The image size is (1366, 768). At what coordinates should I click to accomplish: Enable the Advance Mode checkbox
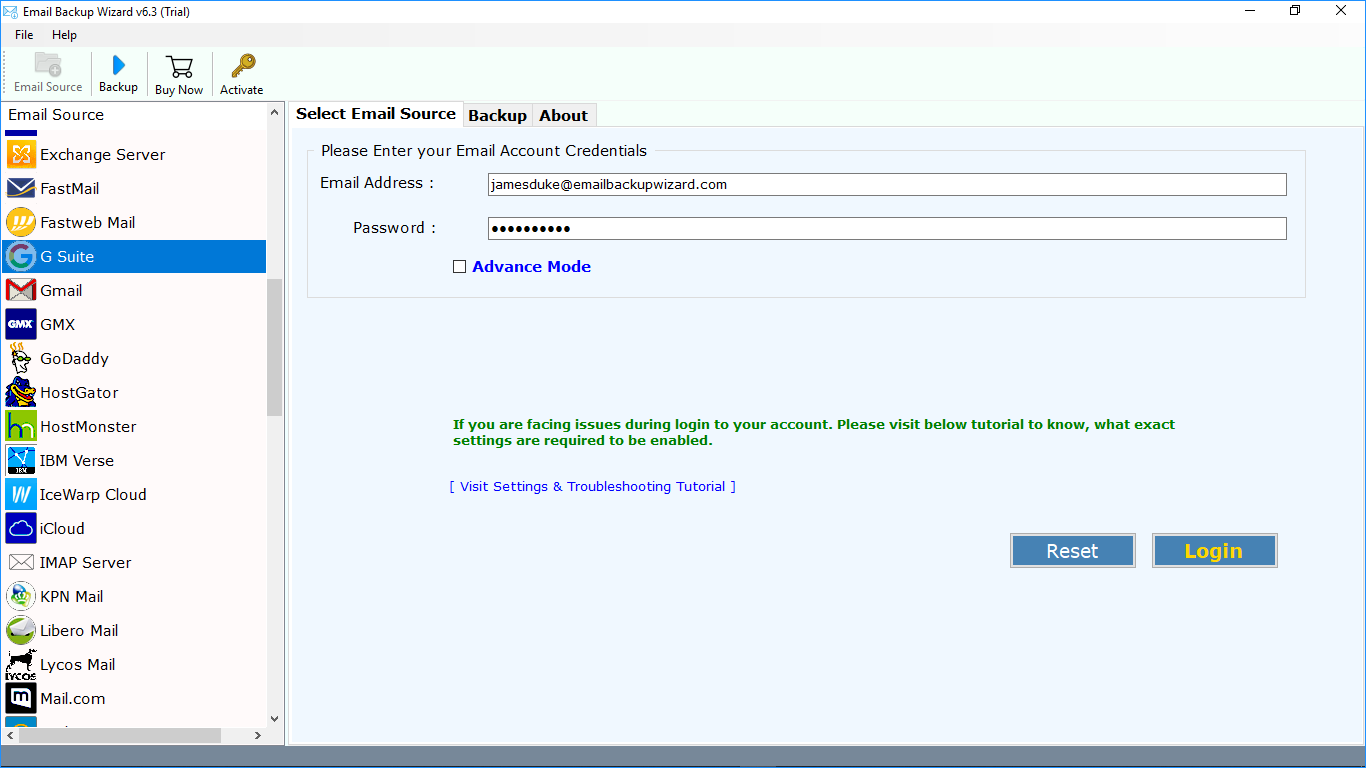[x=459, y=267]
